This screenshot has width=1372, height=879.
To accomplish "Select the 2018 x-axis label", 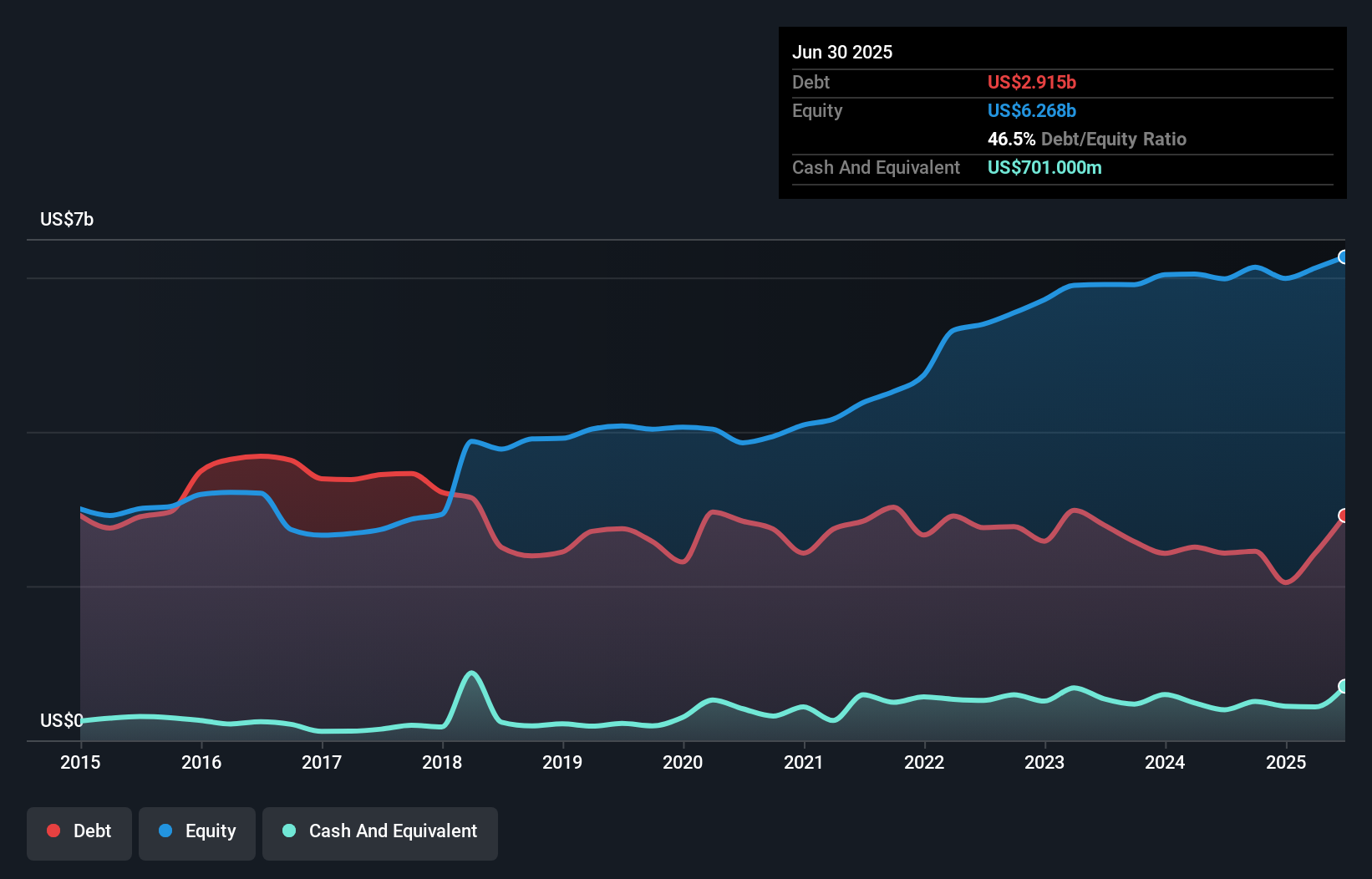I will (442, 762).
